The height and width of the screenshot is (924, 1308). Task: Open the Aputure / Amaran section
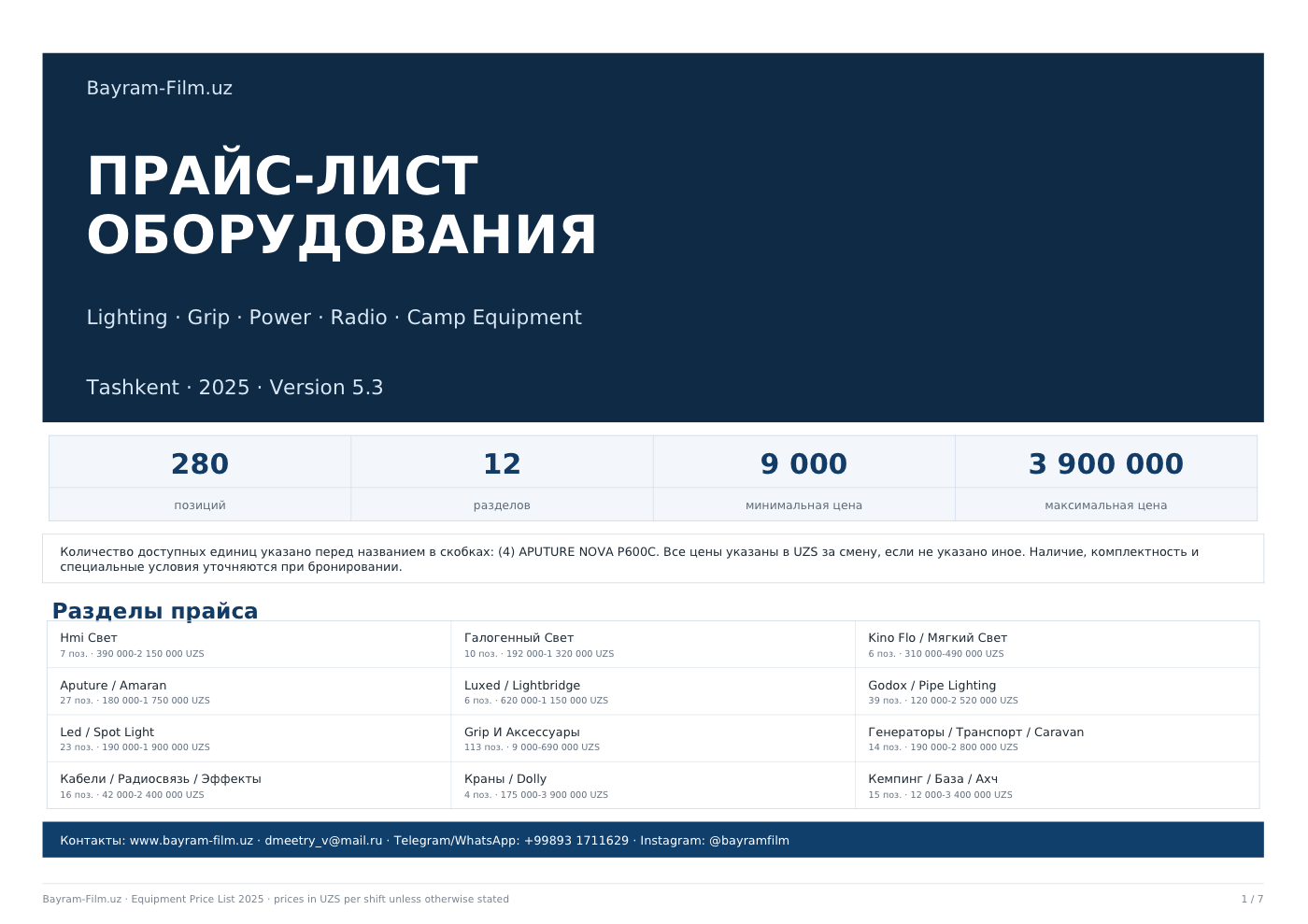pyautogui.click(x=249, y=691)
